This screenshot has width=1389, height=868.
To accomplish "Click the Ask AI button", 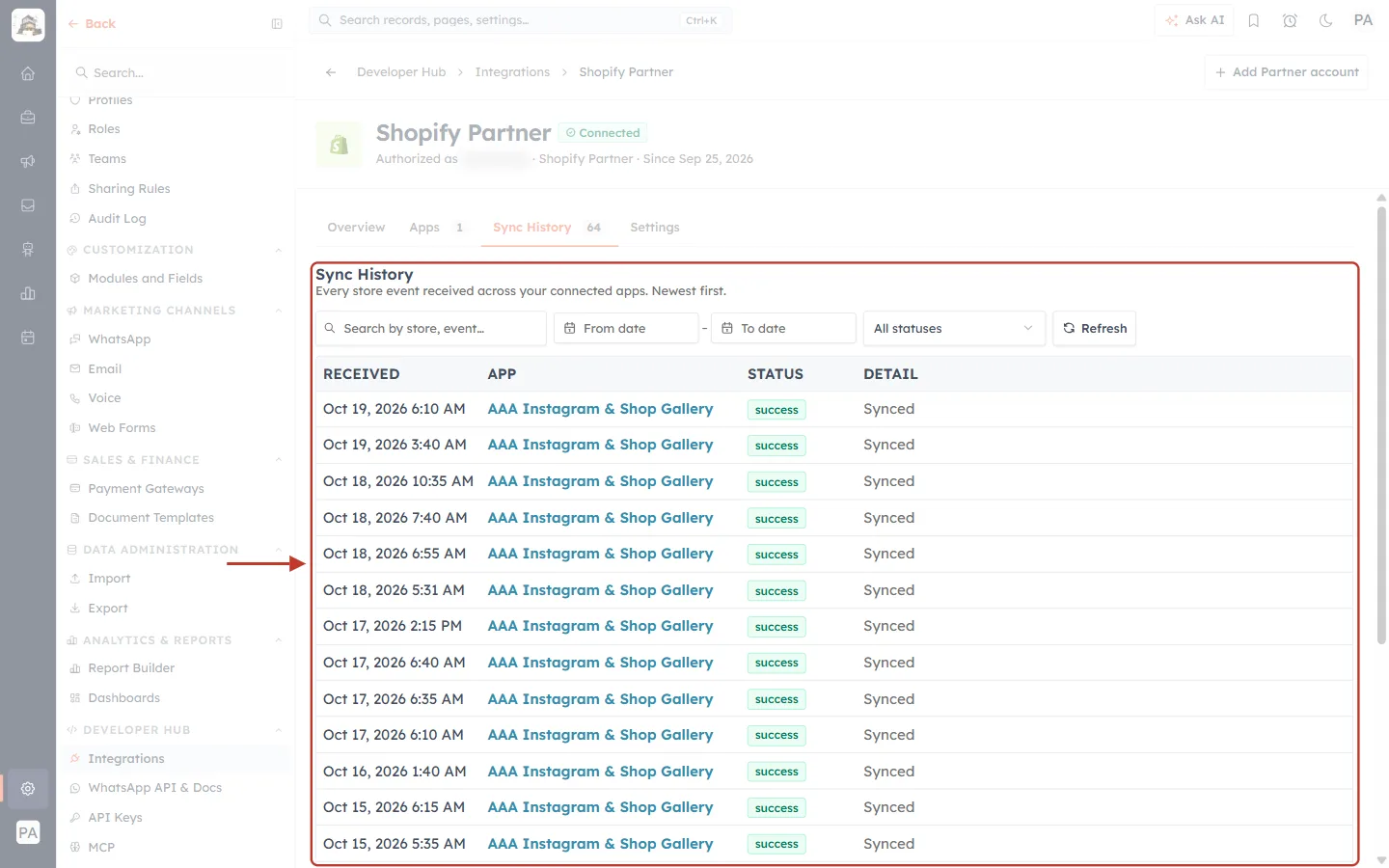I will (1194, 20).
